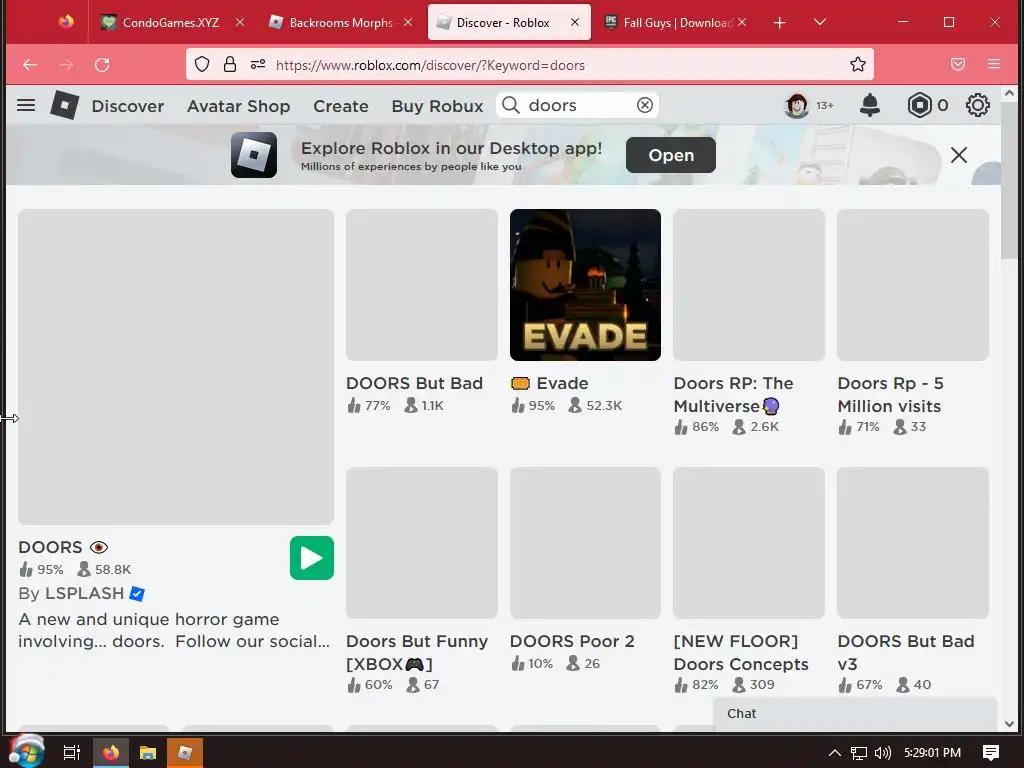
Task: Open the large DOORS game thumbnail
Action: click(176, 366)
